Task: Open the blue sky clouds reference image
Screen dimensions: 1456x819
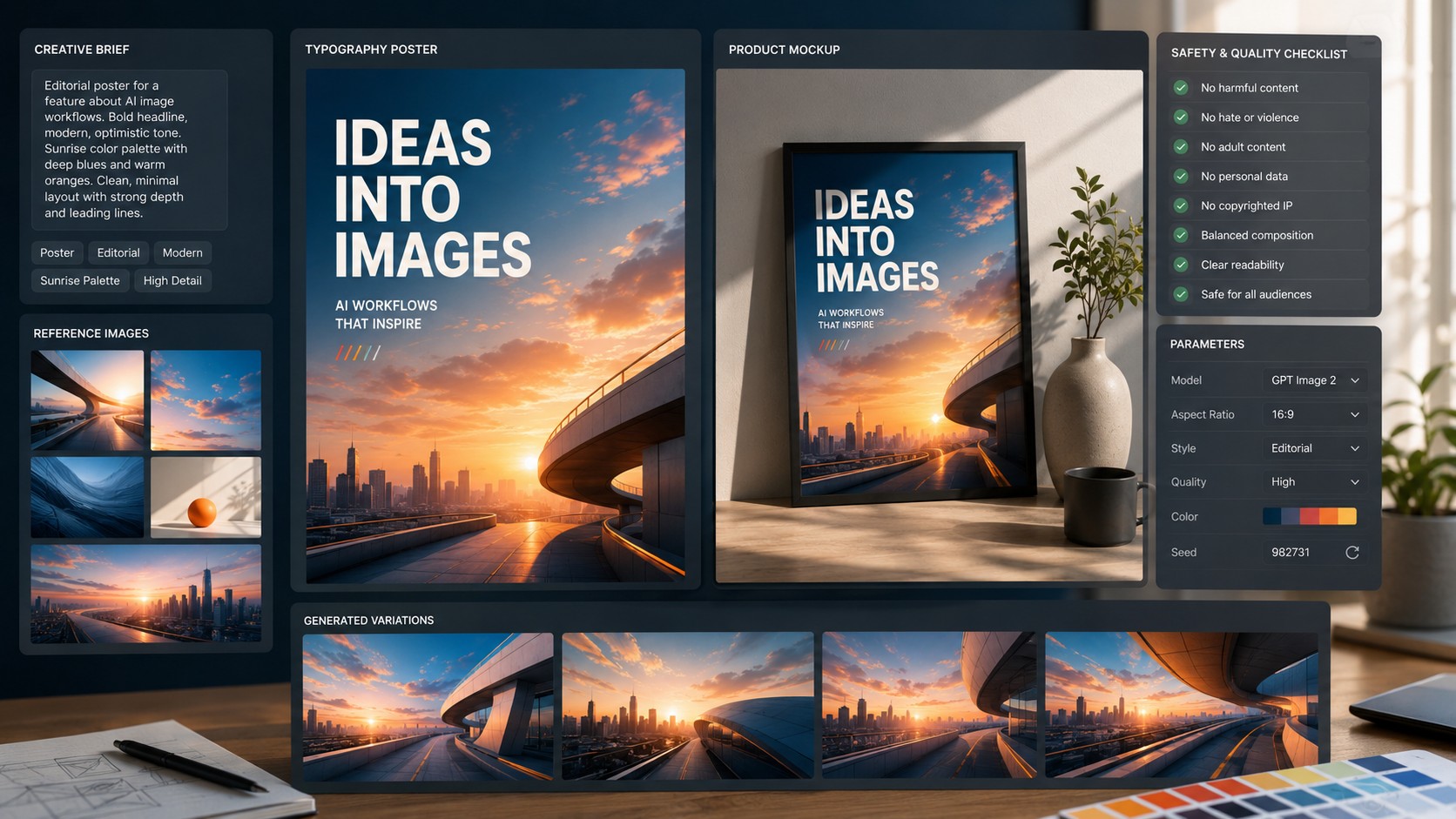Action: coord(206,400)
